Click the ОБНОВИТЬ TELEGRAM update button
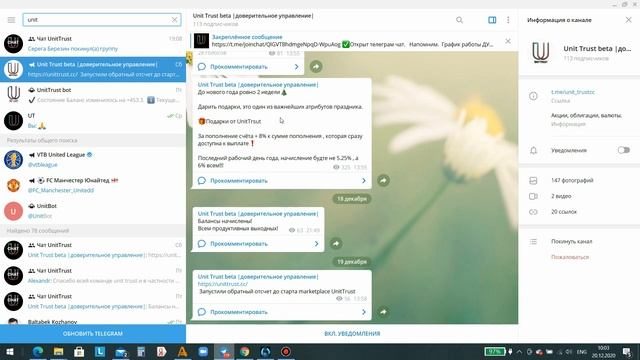The width and height of the screenshot is (640, 360). tap(93, 333)
